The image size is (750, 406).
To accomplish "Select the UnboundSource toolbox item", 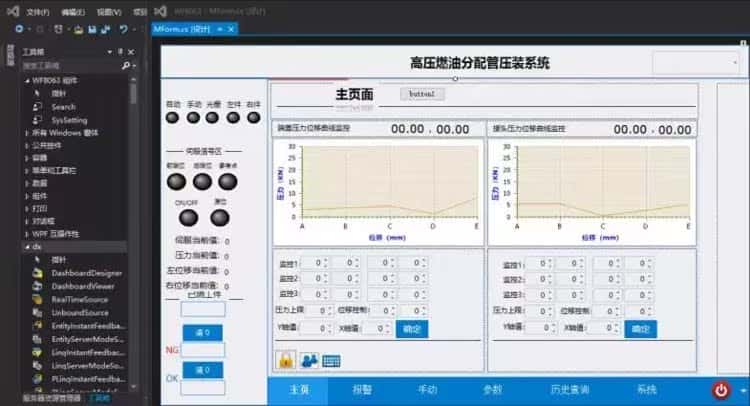I will click(80, 313).
